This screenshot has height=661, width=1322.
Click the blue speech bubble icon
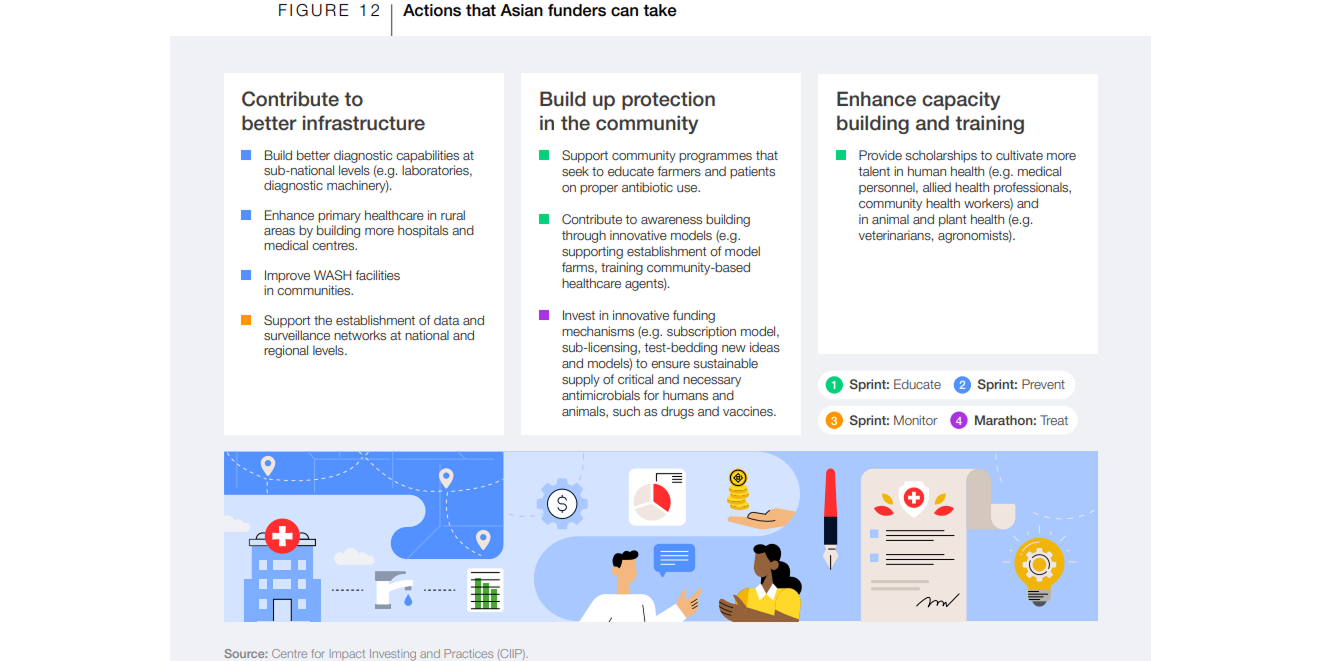674,560
